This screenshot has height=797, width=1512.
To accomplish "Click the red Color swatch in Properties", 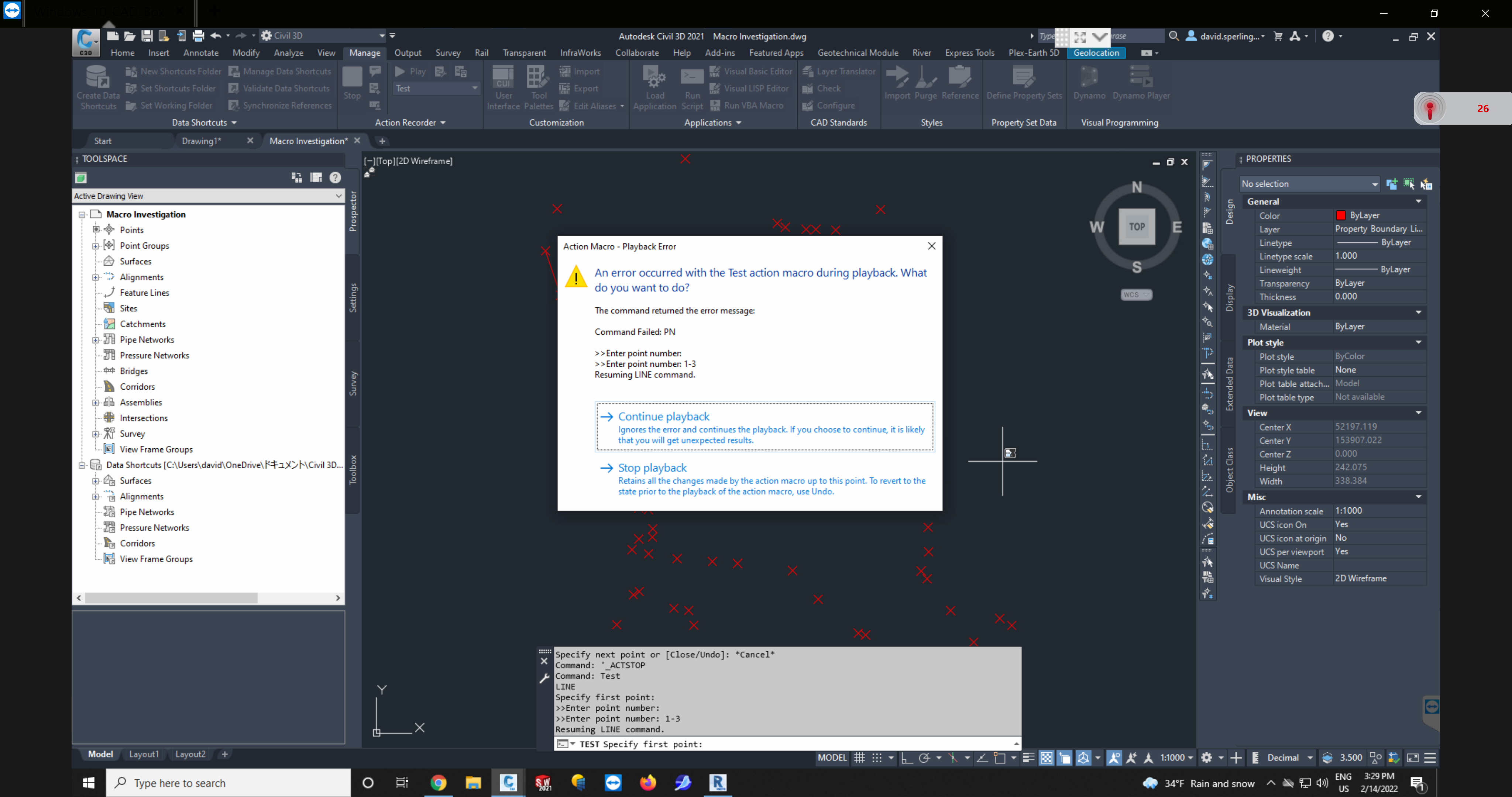I will (1341, 215).
